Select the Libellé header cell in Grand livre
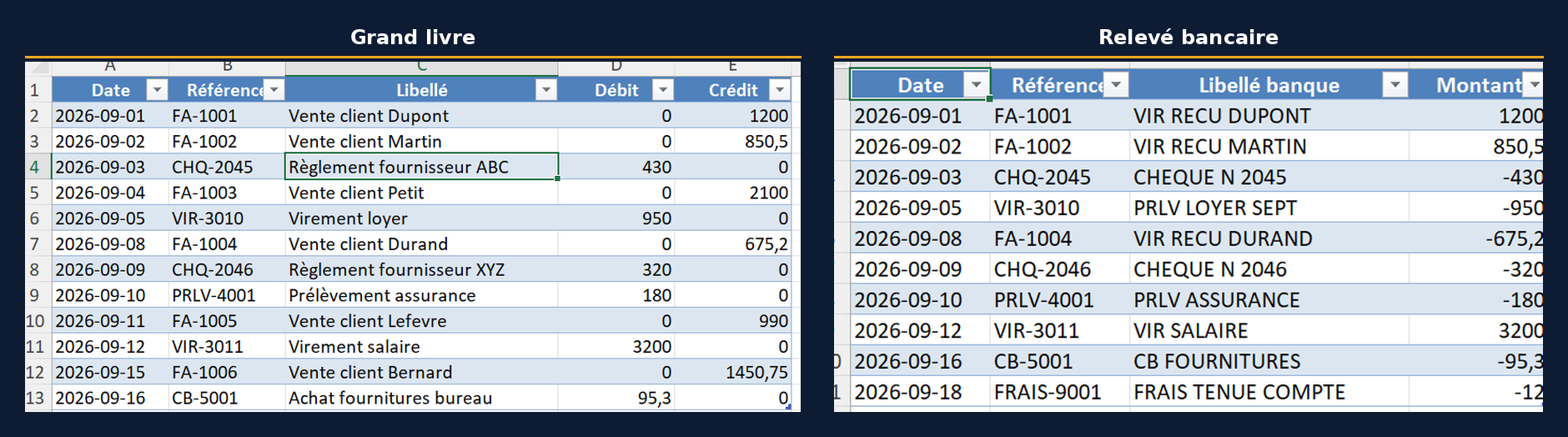 [421, 89]
